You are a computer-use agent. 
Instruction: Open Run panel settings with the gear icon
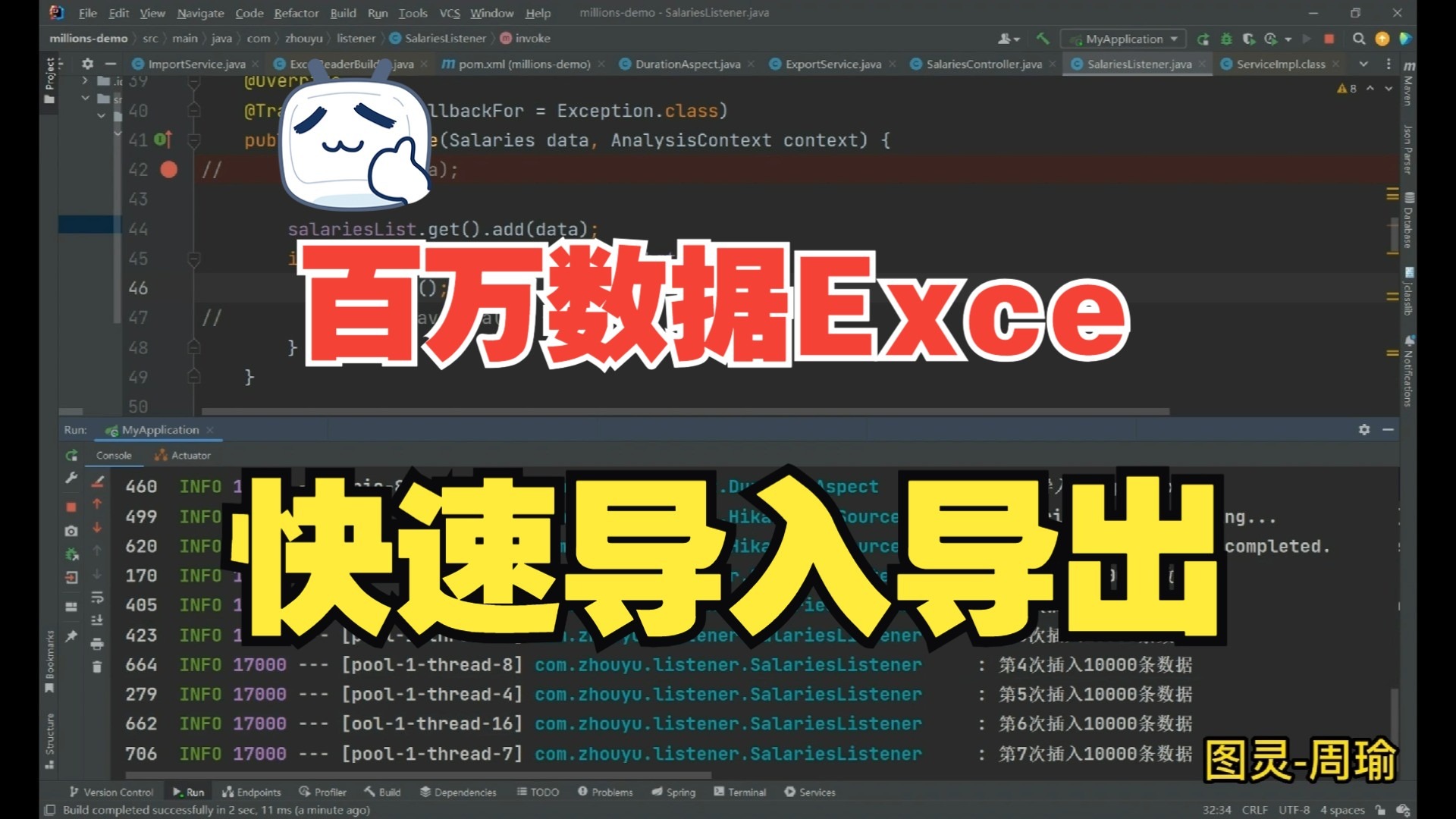tap(1364, 429)
